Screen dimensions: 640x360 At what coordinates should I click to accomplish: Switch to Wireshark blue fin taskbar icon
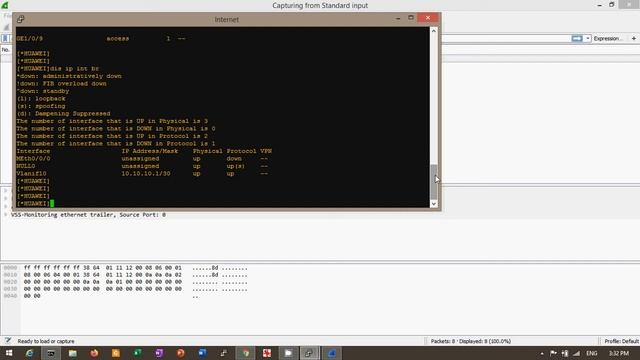click(331, 353)
